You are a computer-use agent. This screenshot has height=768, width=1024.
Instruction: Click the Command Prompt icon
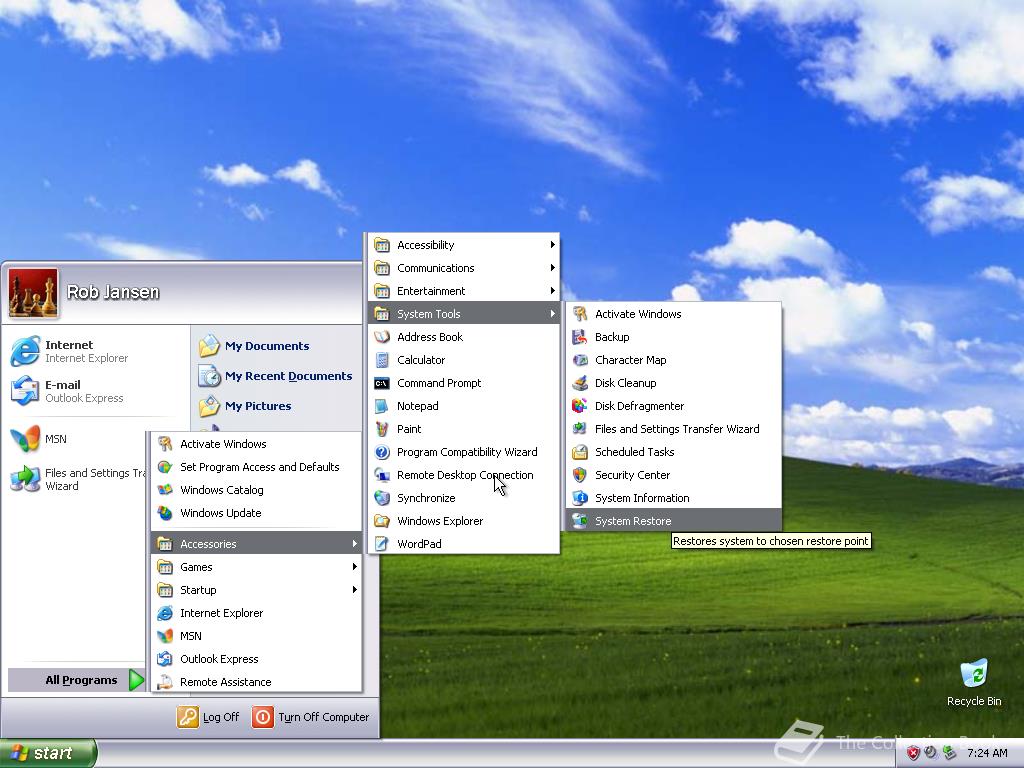[382, 383]
